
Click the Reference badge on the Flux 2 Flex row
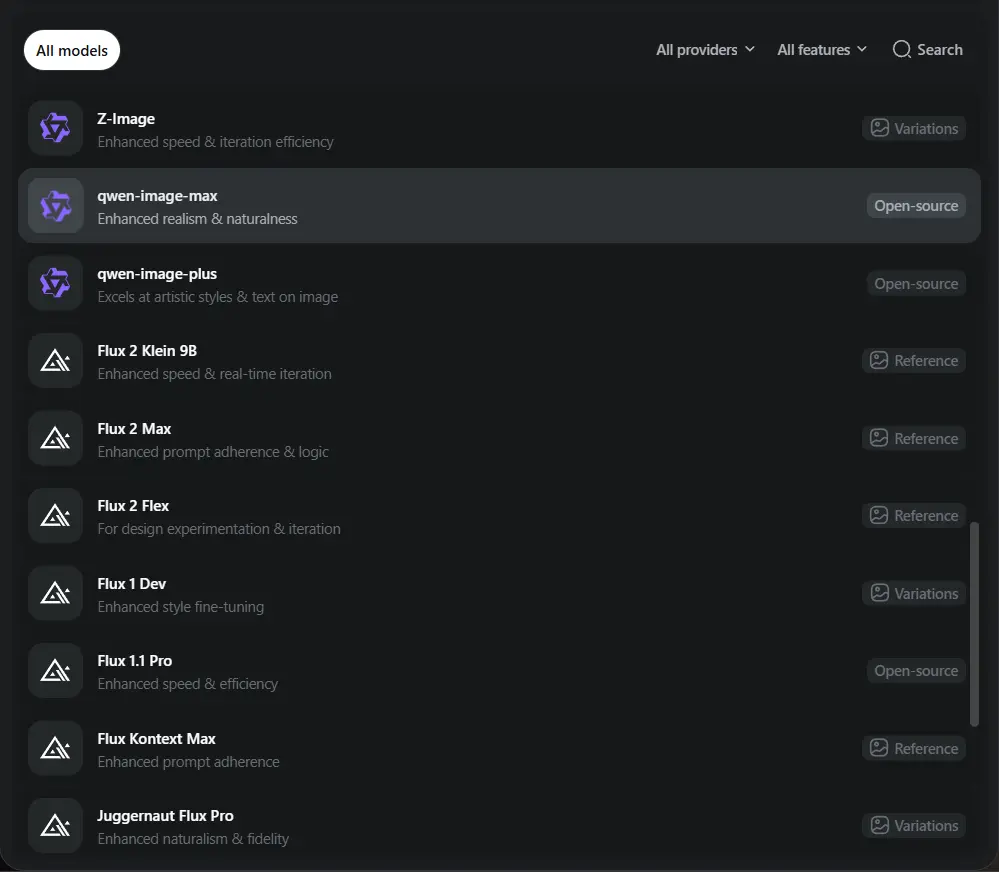[914, 515]
